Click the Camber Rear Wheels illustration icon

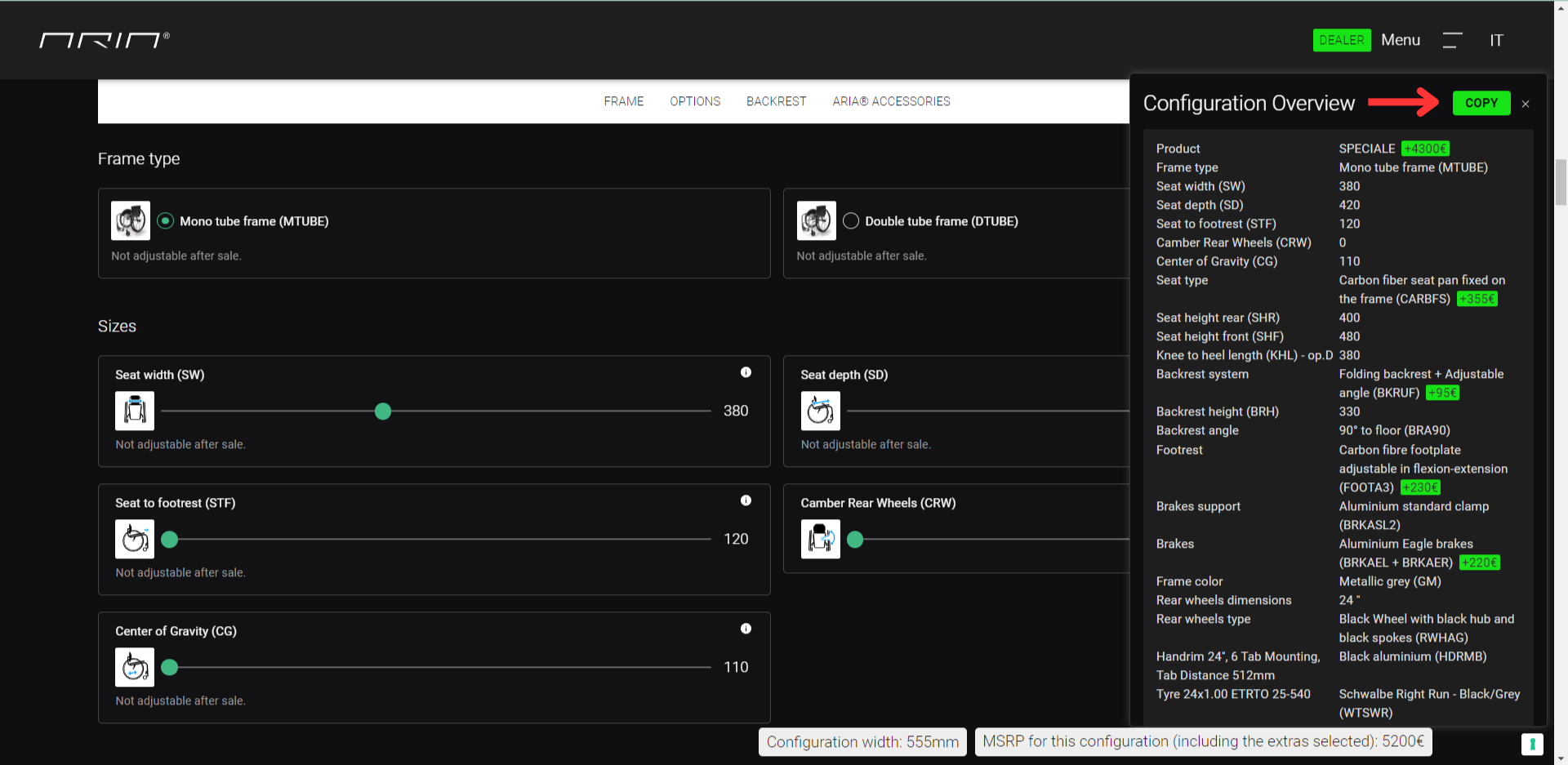[x=820, y=539]
